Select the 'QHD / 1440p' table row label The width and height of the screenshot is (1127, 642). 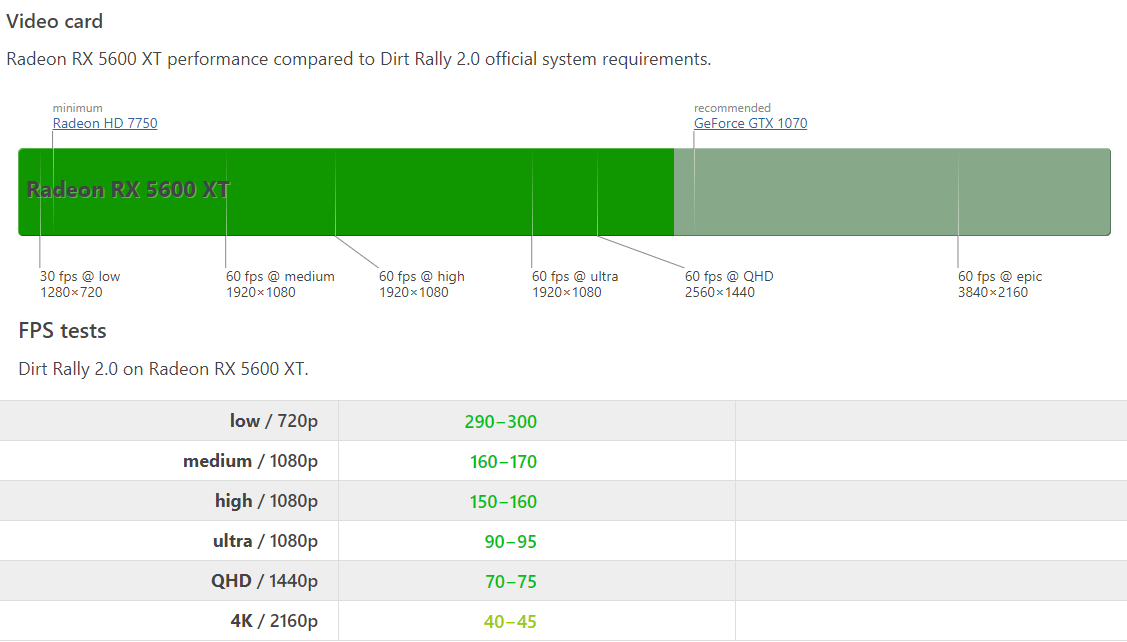click(x=264, y=581)
